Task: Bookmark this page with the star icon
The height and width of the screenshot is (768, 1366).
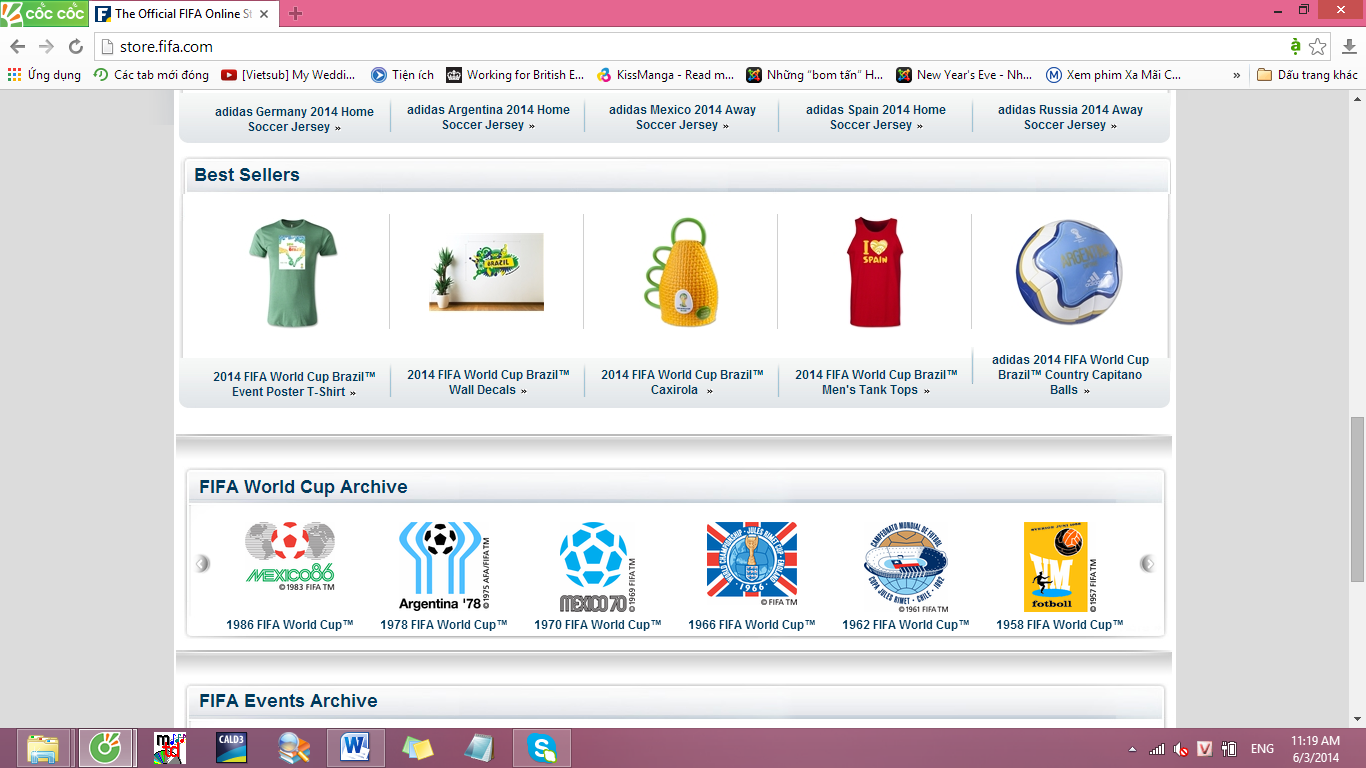Action: [1318, 47]
